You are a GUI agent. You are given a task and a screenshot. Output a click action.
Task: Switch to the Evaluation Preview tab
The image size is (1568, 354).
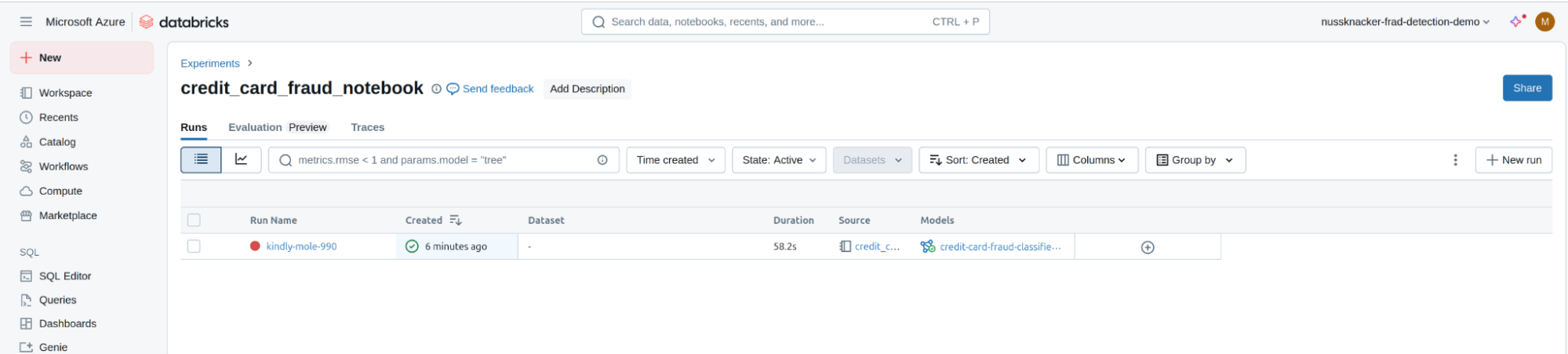(x=278, y=127)
